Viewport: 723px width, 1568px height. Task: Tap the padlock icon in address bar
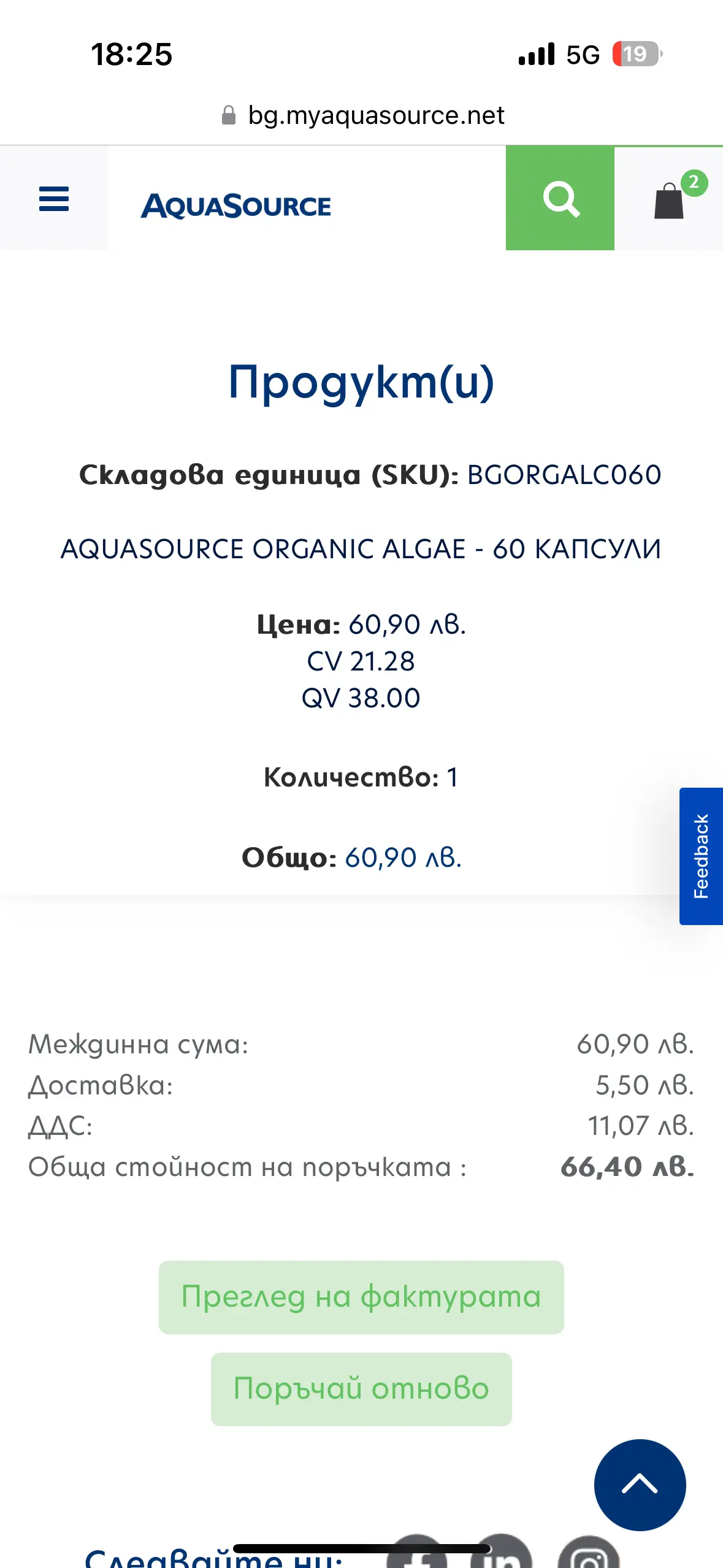click(229, 115)
